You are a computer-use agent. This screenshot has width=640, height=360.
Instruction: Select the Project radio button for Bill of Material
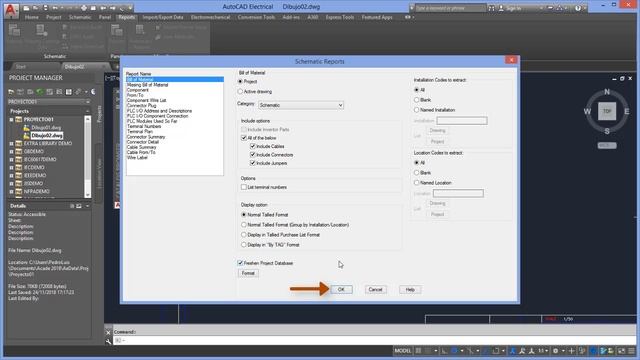click(240, 82)
